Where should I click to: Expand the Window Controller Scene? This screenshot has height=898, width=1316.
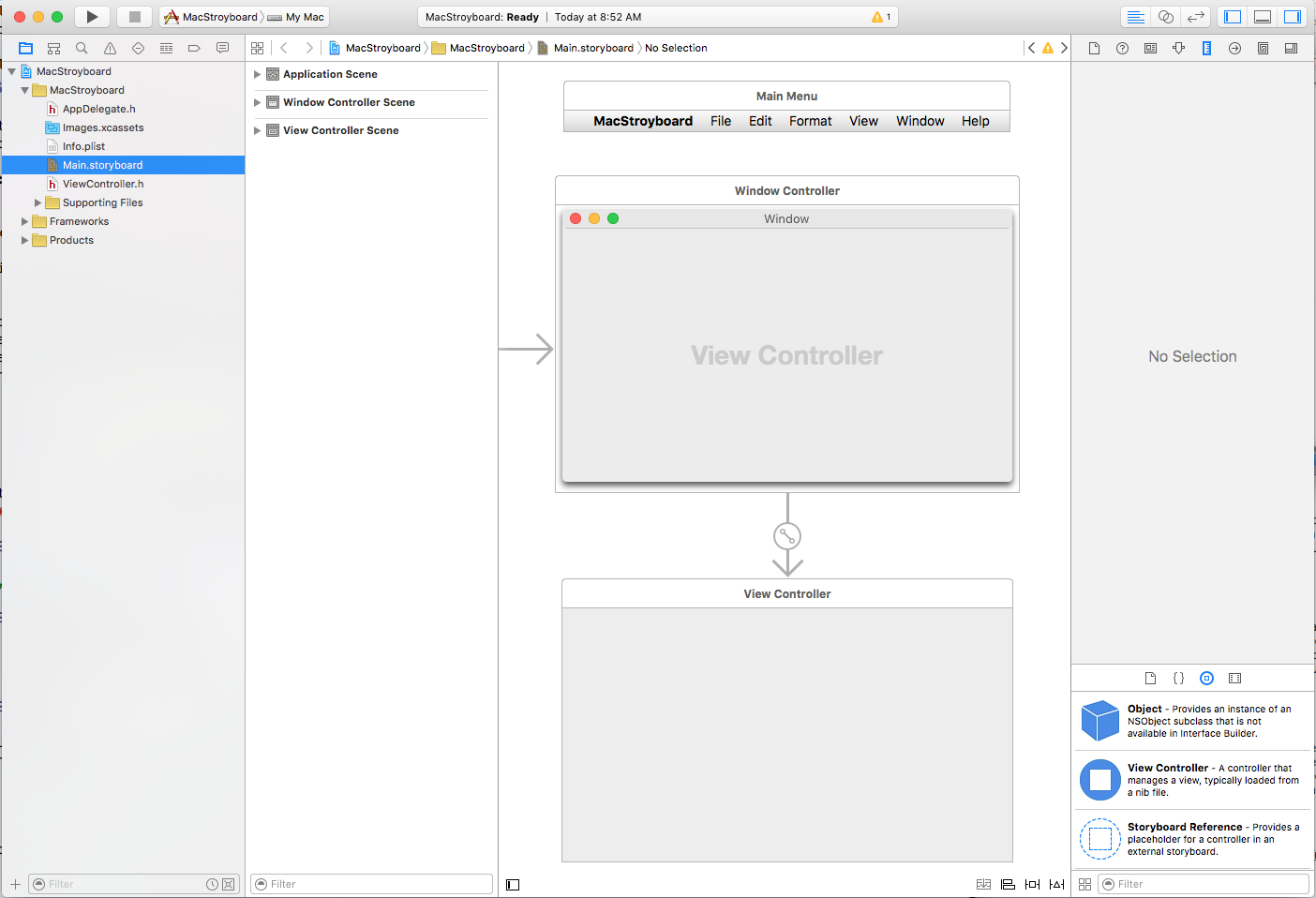click(257, 102)
